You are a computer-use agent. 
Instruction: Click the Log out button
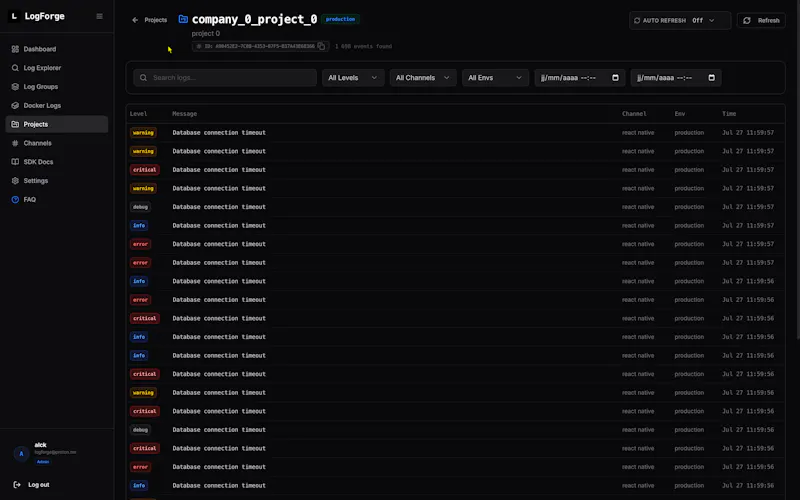(32, 485)
